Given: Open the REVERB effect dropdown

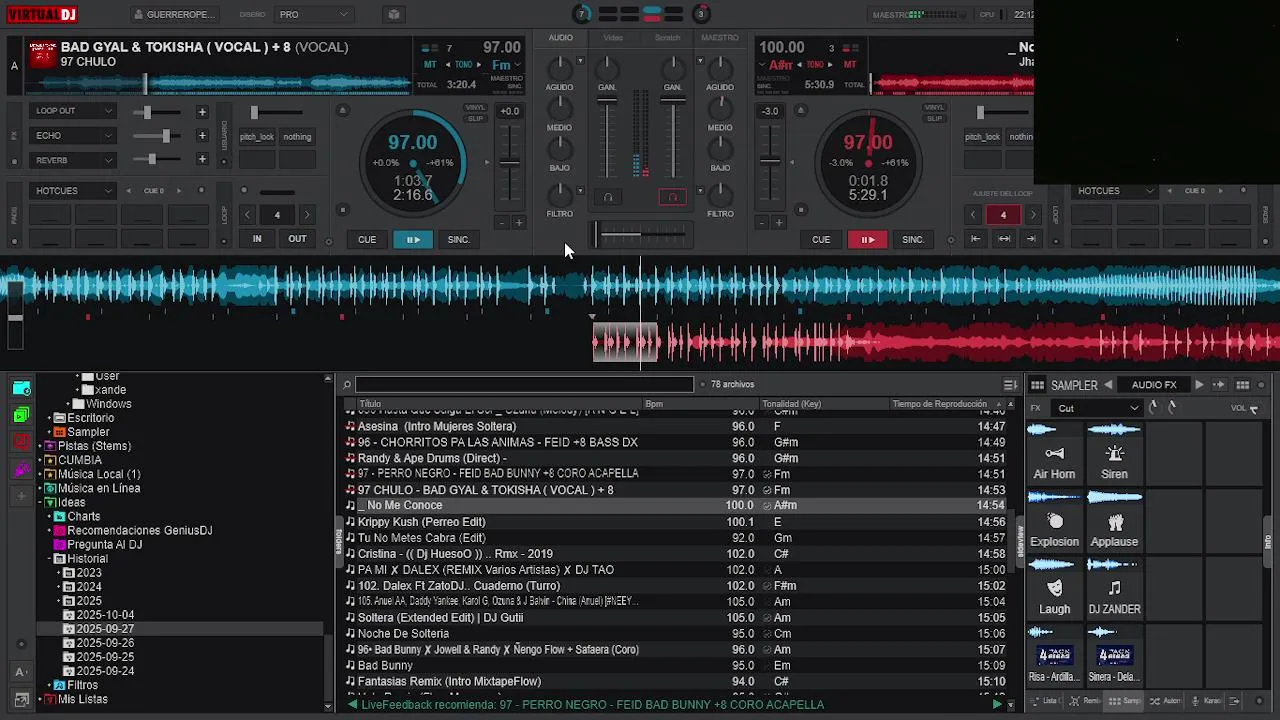Looking at the screenshot, I should point(74,160).
